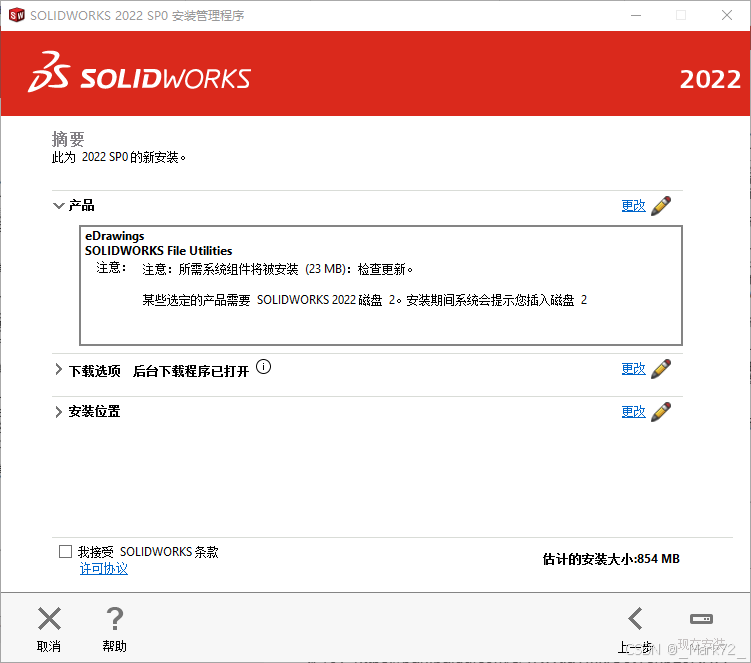Image resolution: width=751 pixels, height=663 pixels.
Task: Open 帮助 help question mark
Action: (114, 618)
